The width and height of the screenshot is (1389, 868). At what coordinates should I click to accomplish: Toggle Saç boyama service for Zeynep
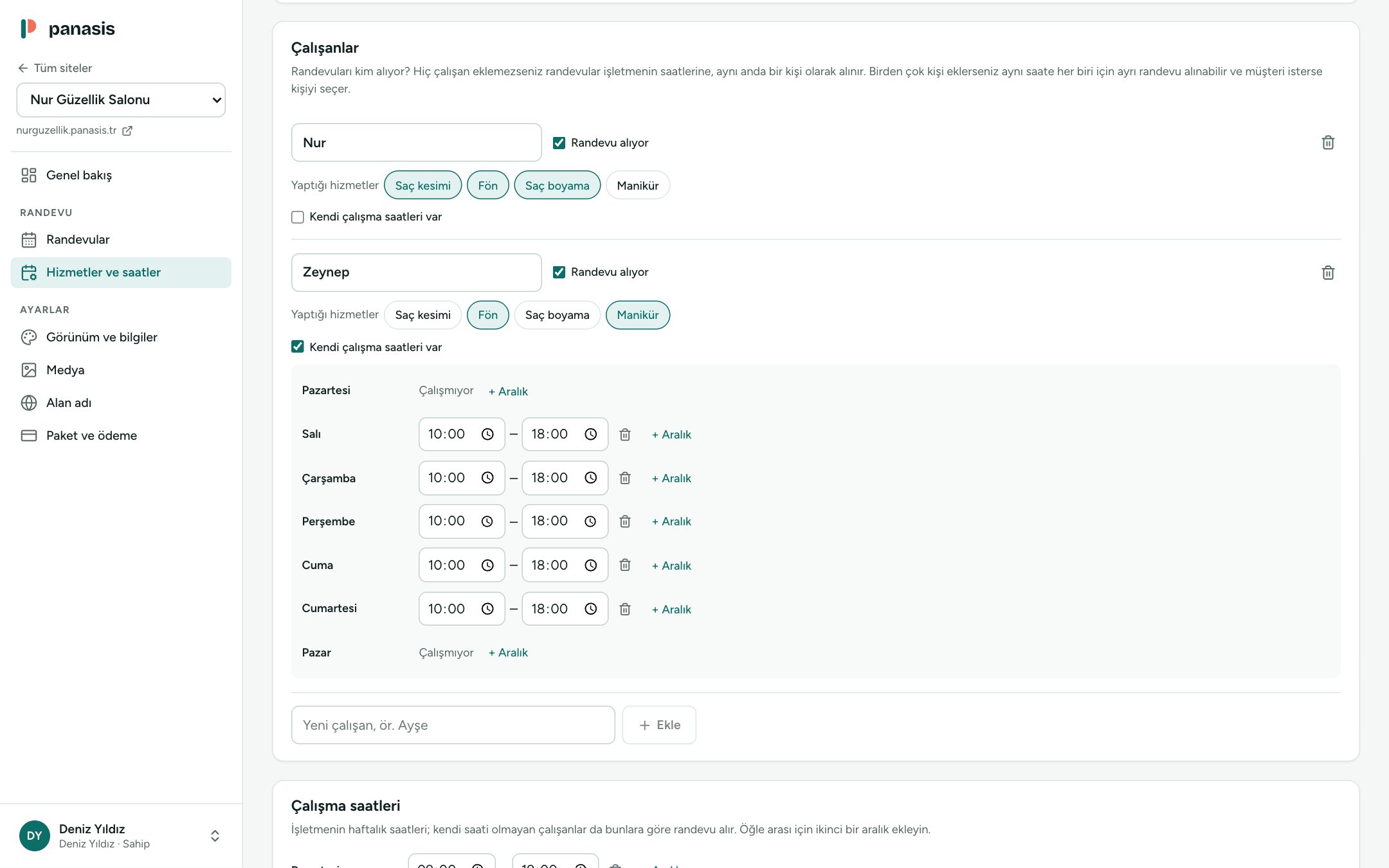pyautogui.click(x=557, y=315)
